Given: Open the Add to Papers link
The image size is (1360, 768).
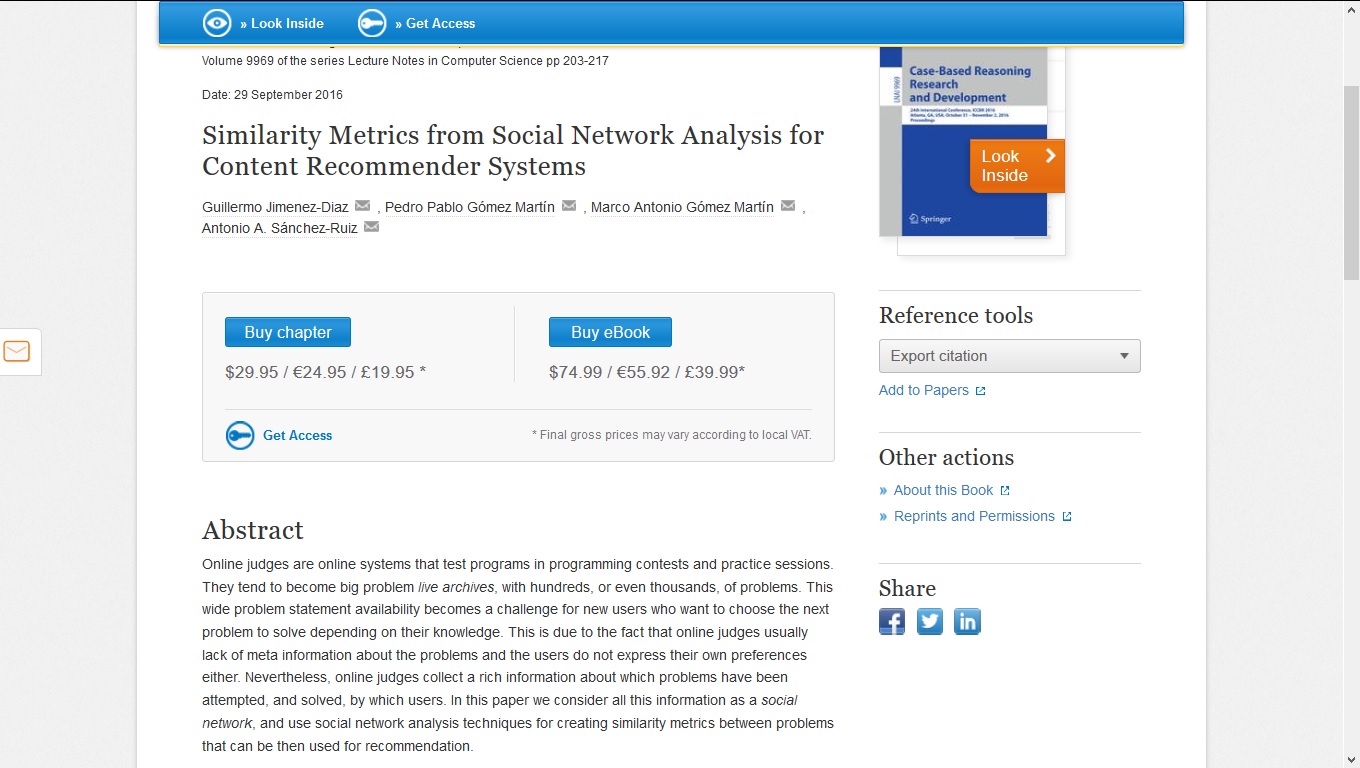Looking at the screenshot, I should [x=924, y=390].
